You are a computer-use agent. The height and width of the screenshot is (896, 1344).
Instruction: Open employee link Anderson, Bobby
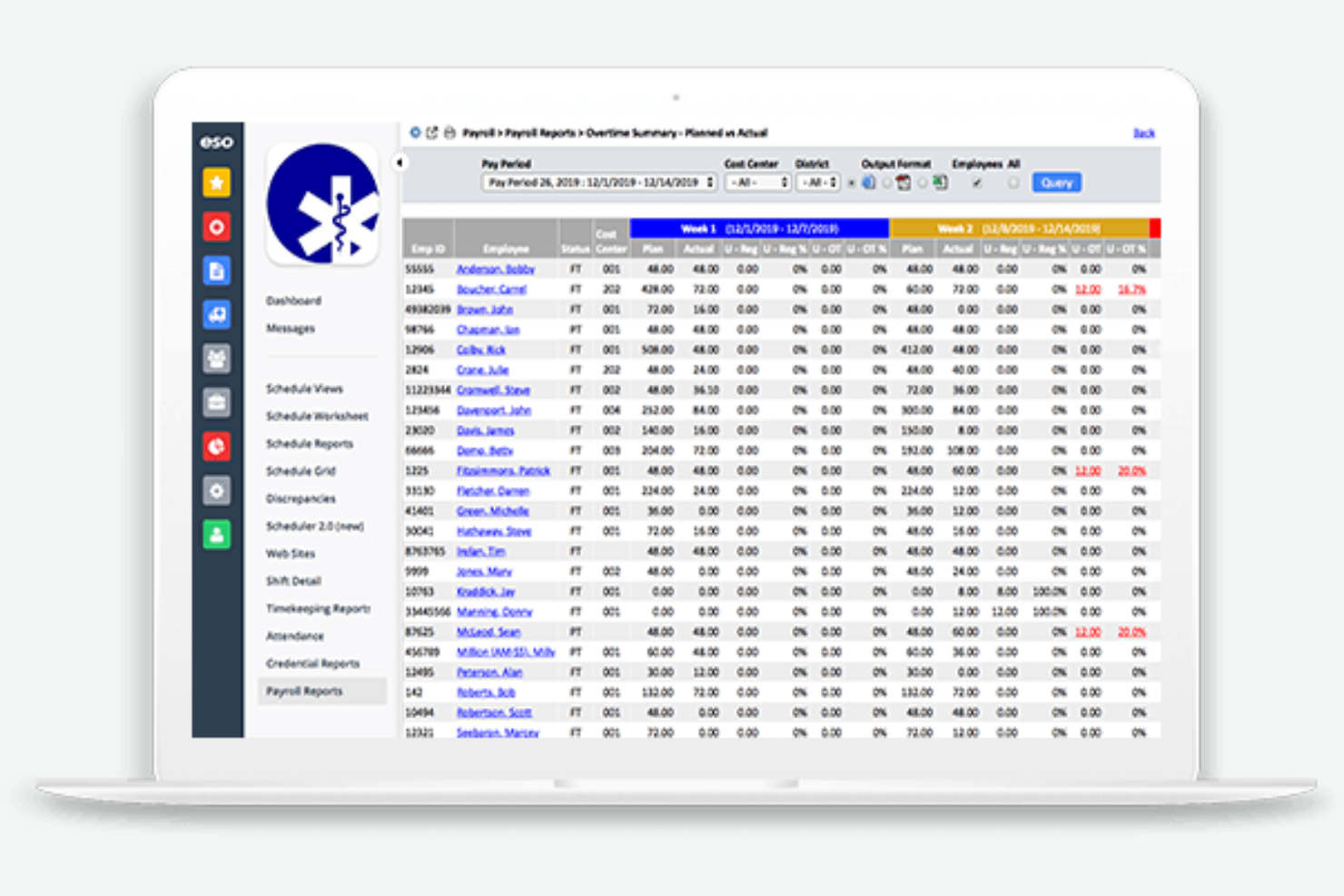click(495, 270)
